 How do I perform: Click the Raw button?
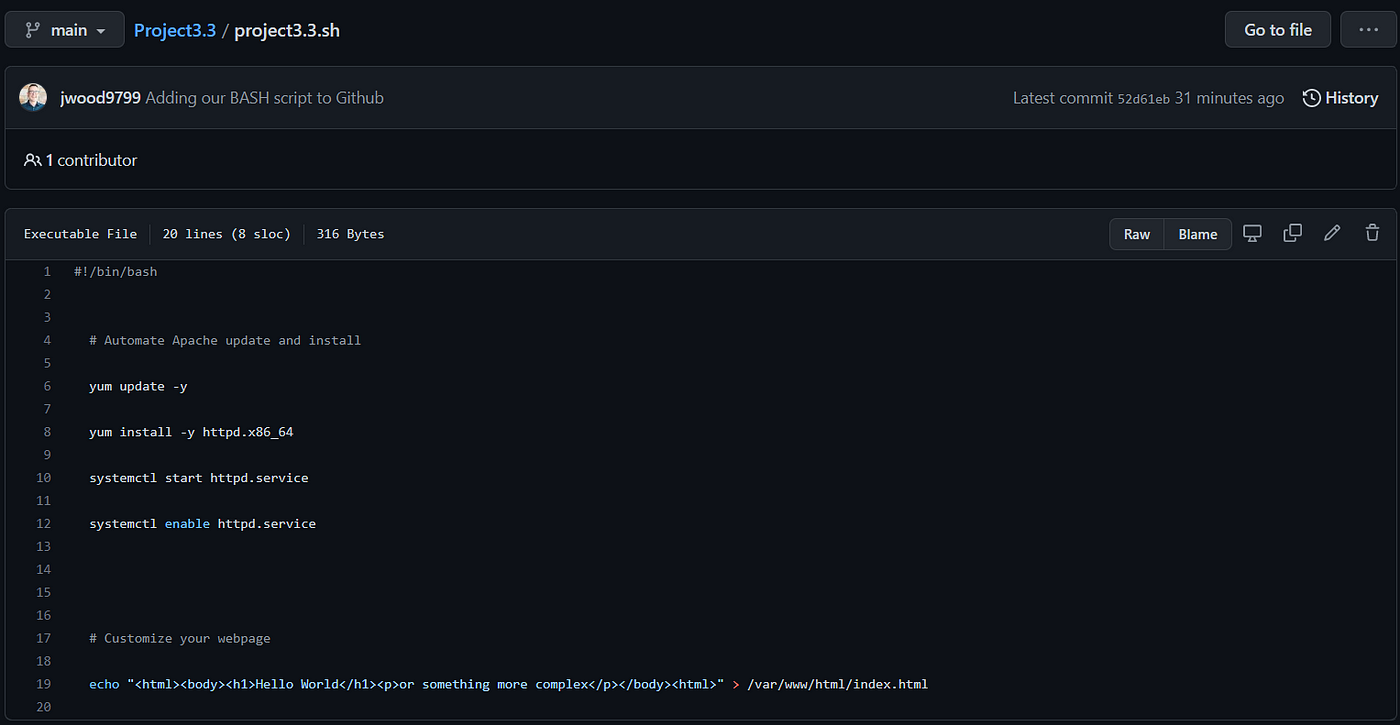(1137, 234)
